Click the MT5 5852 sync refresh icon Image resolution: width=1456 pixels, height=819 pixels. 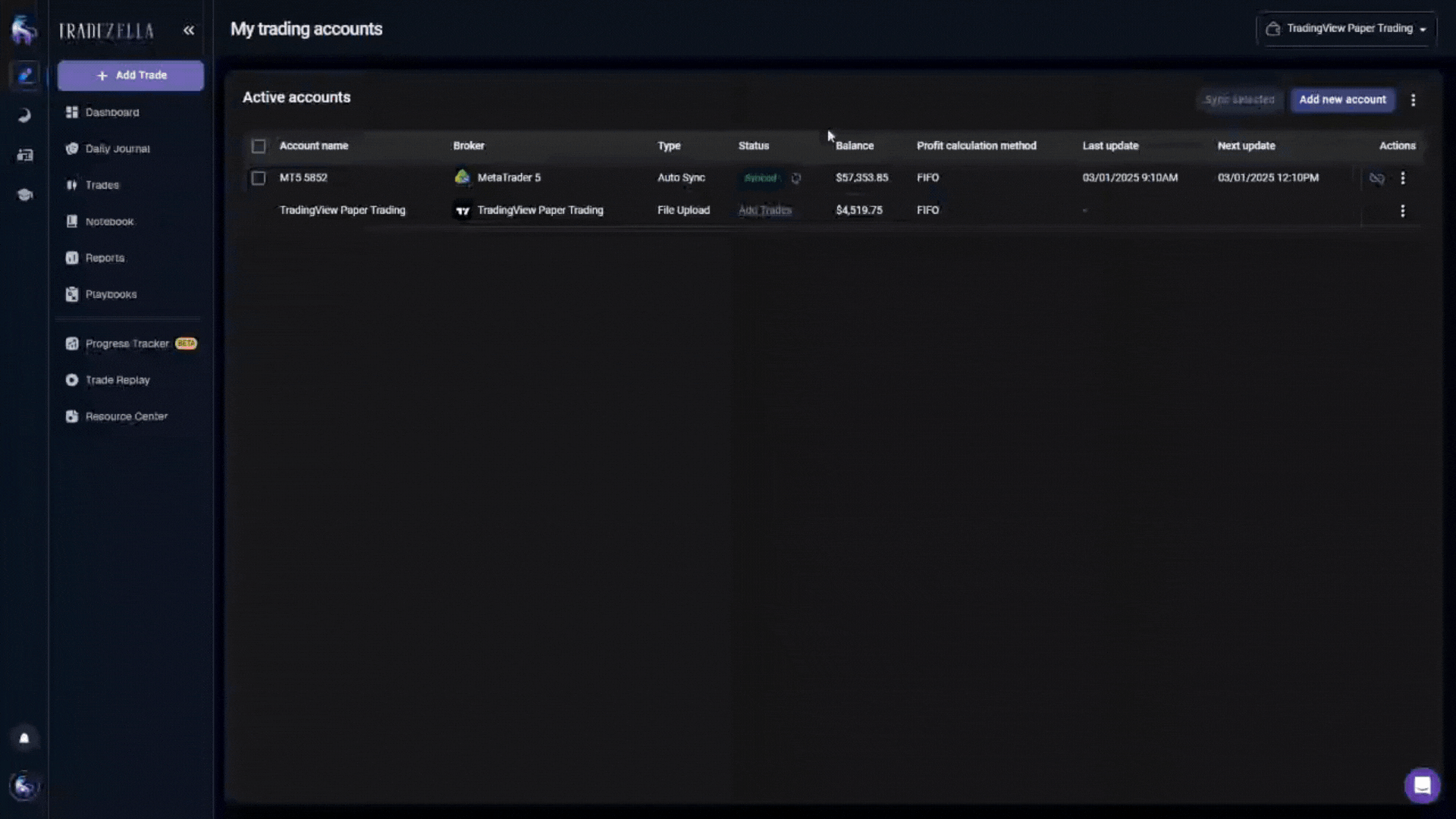click(x=796, y=178)
